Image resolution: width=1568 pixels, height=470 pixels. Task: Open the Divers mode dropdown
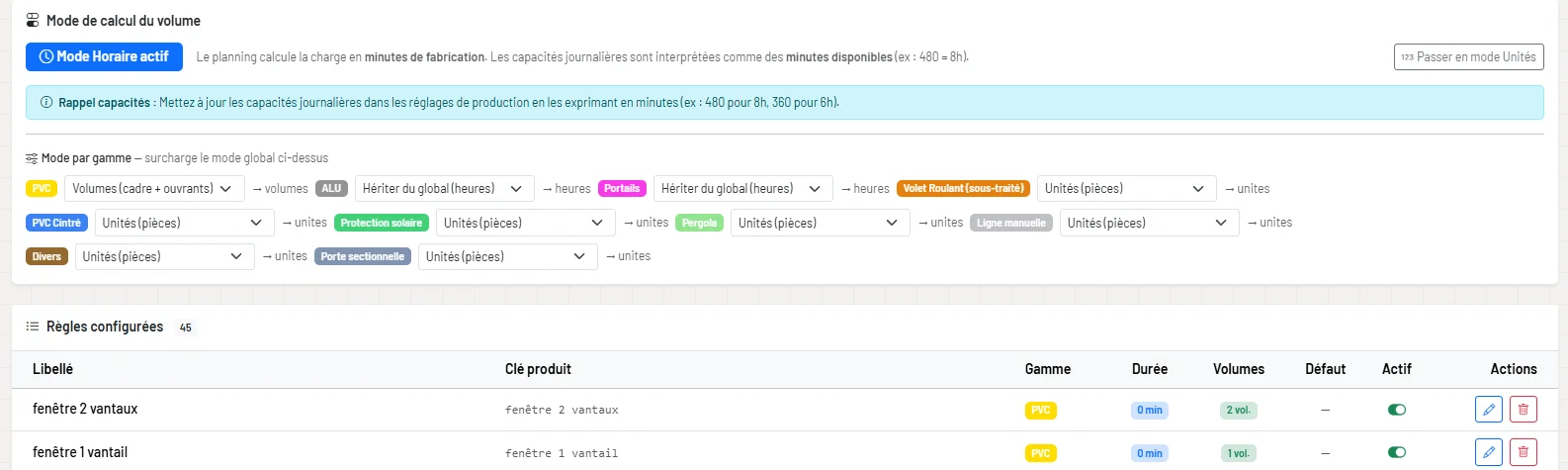coord(165,256)
